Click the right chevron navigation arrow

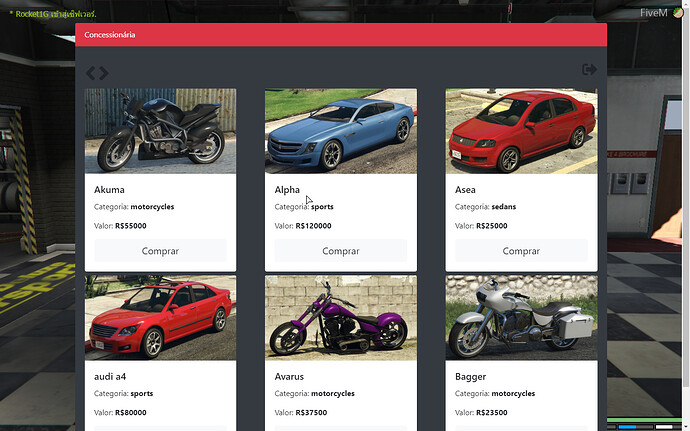click(x=103, y=73)
